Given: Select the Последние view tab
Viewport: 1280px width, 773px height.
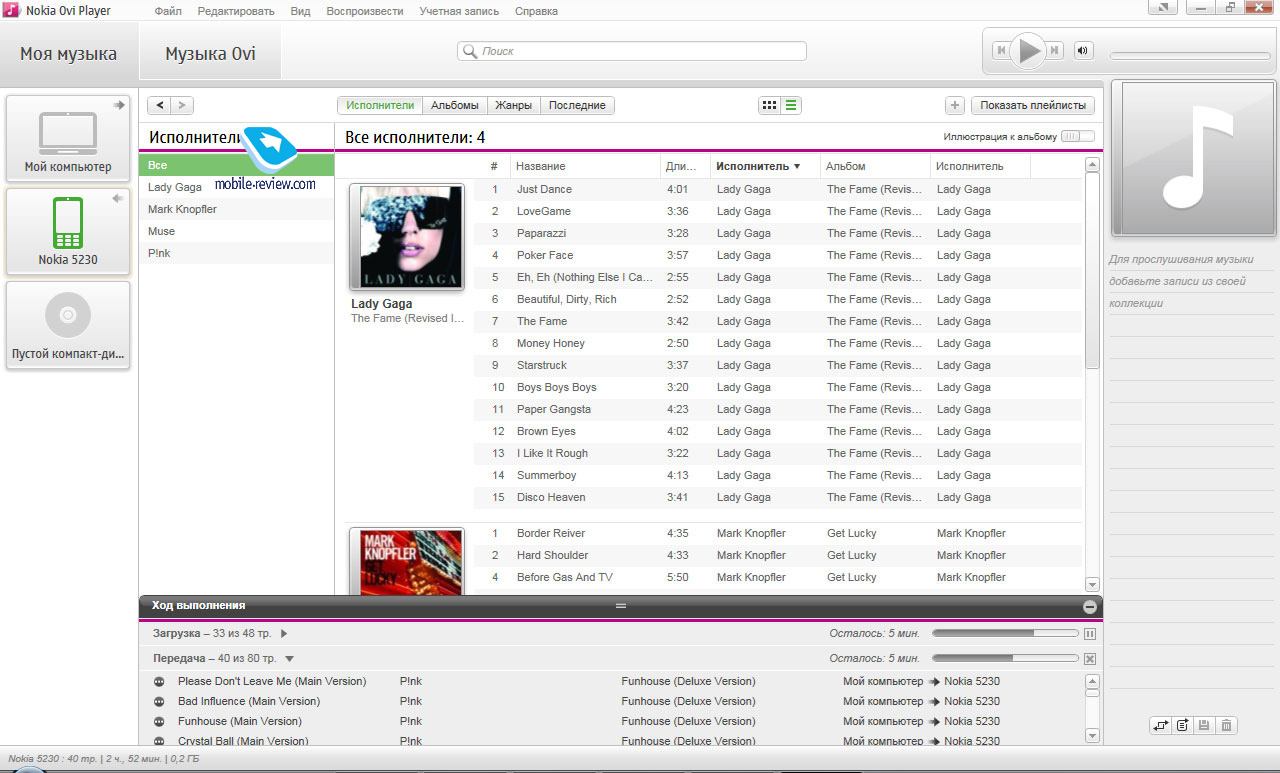Looking at the screenshot, I should click(x=577, y=105).
